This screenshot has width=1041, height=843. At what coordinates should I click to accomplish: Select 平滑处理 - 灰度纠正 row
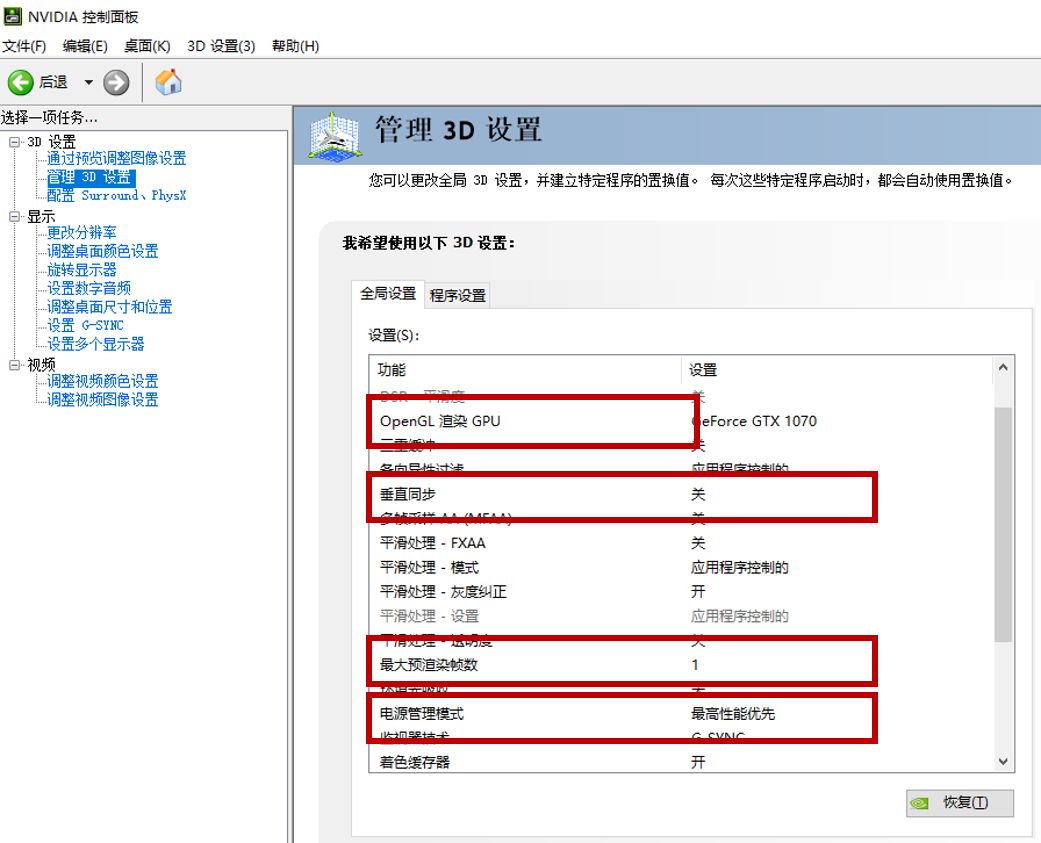coord(681,591)
